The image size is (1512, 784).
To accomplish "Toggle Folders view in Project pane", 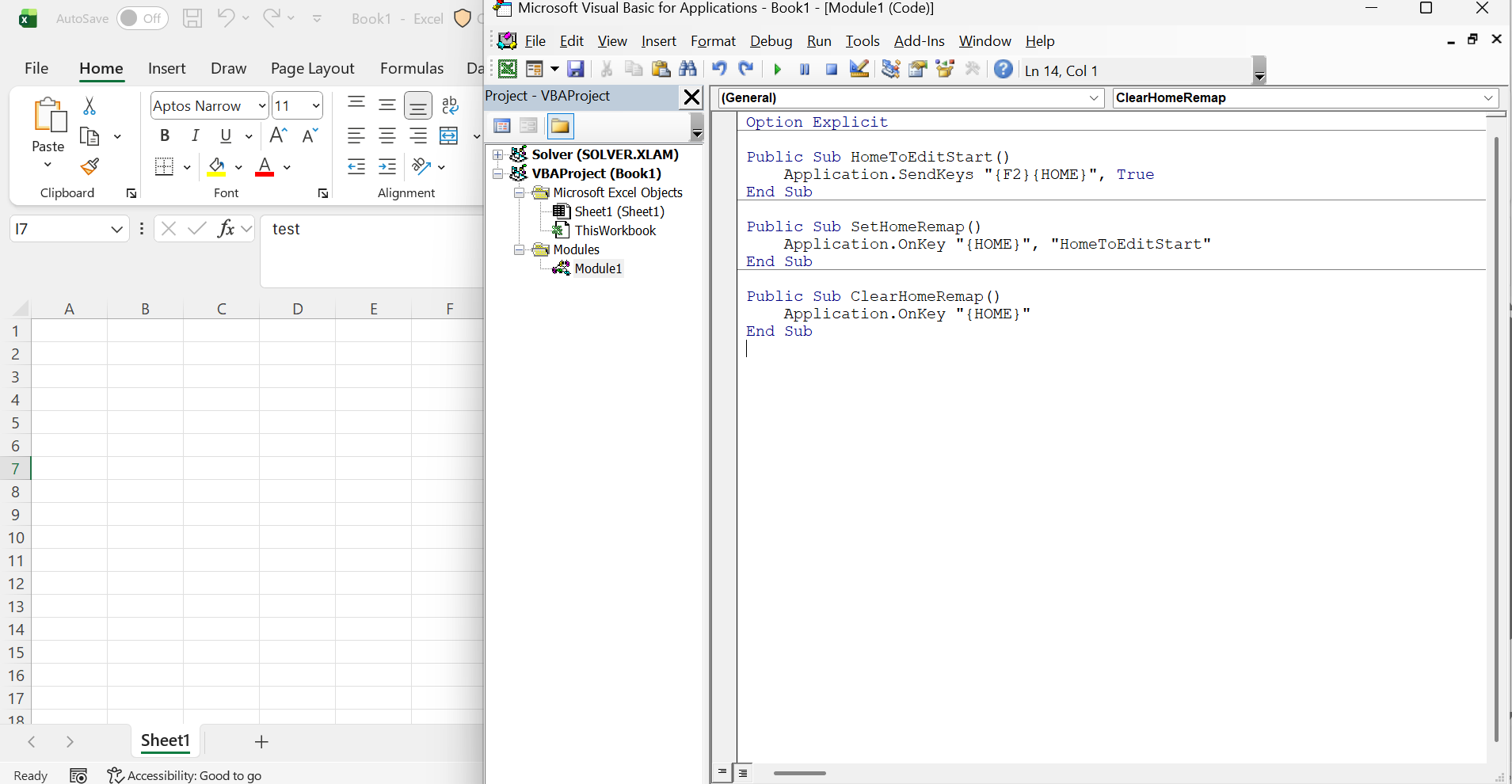I will pos(560,126).
